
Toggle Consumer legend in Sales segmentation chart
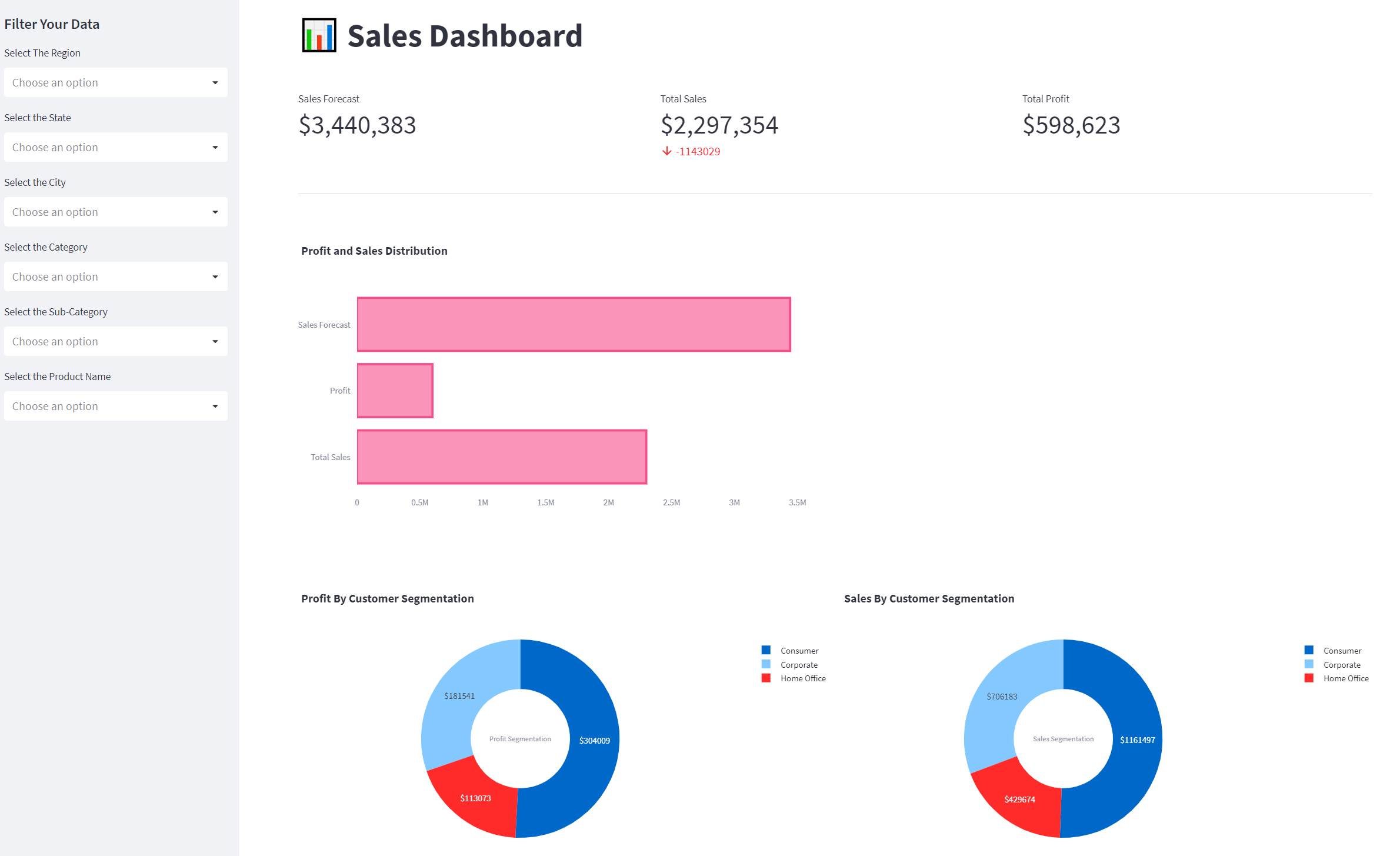[x=1342, y=651]
